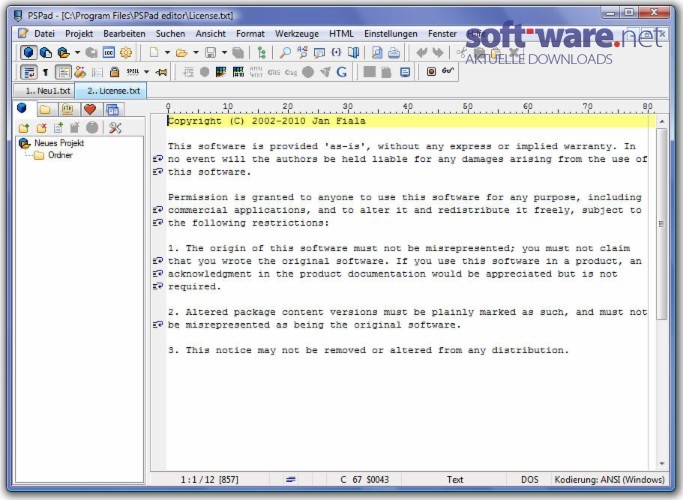The width and height of the screenshot is (683, 500).
Task: Switch to the Neu1.txt tab
Action: click(44, 91)
